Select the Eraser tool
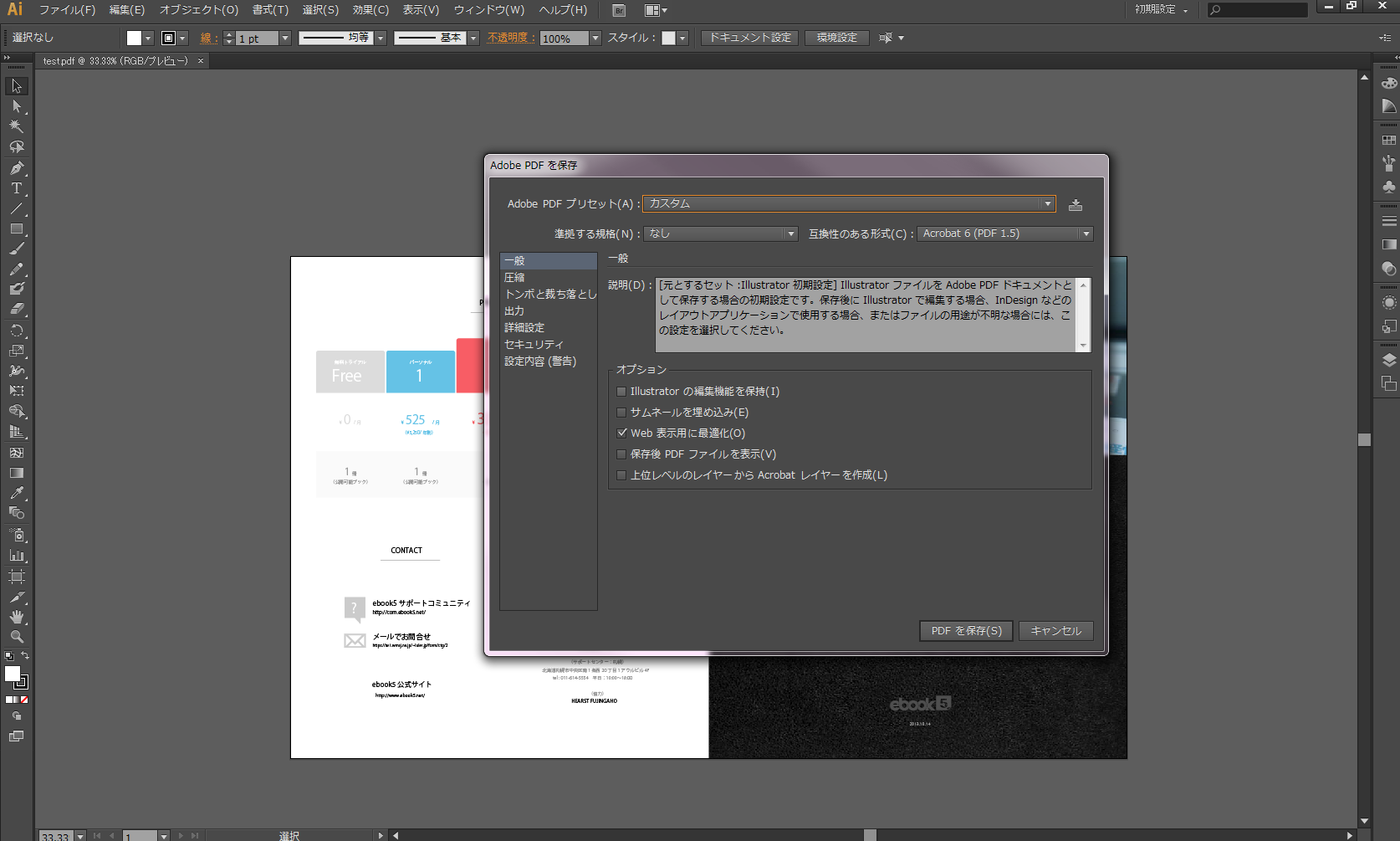 [x=17, y=309]
